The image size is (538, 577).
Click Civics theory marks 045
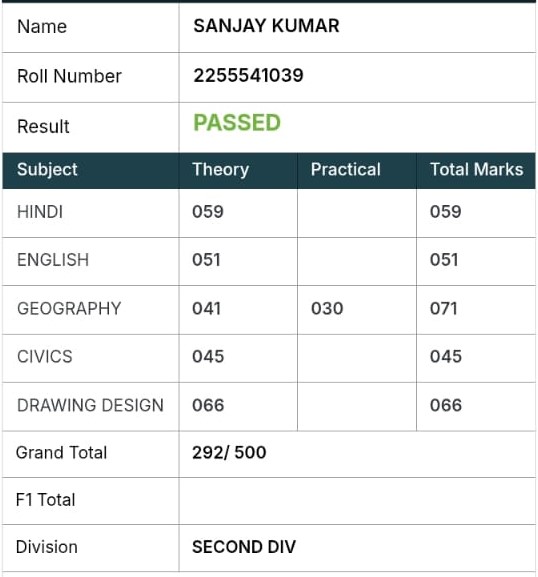pyautogui.click(x=208, y=357)
